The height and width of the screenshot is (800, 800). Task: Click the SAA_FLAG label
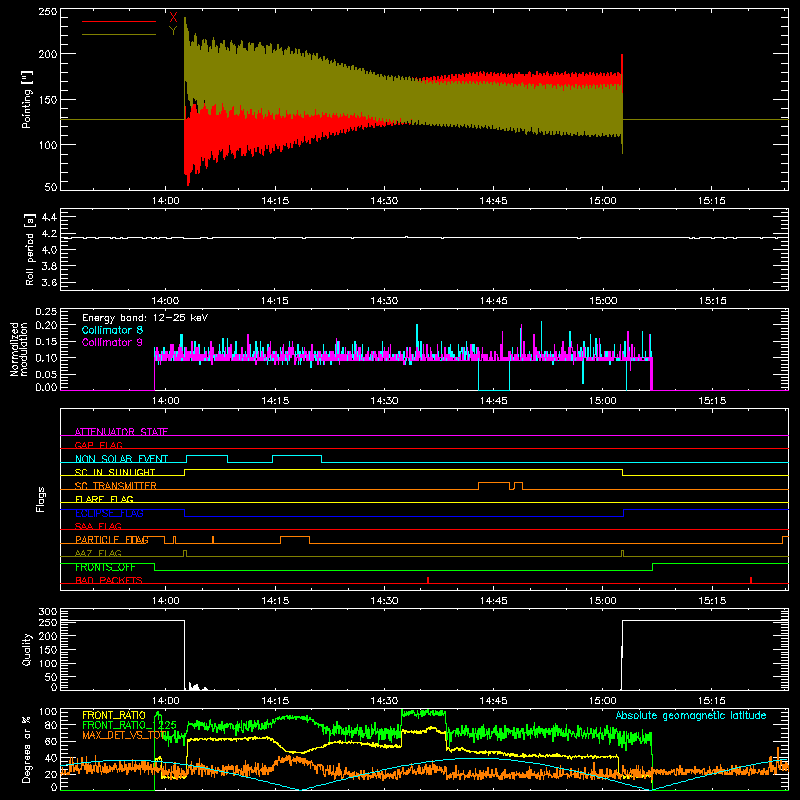98,526
